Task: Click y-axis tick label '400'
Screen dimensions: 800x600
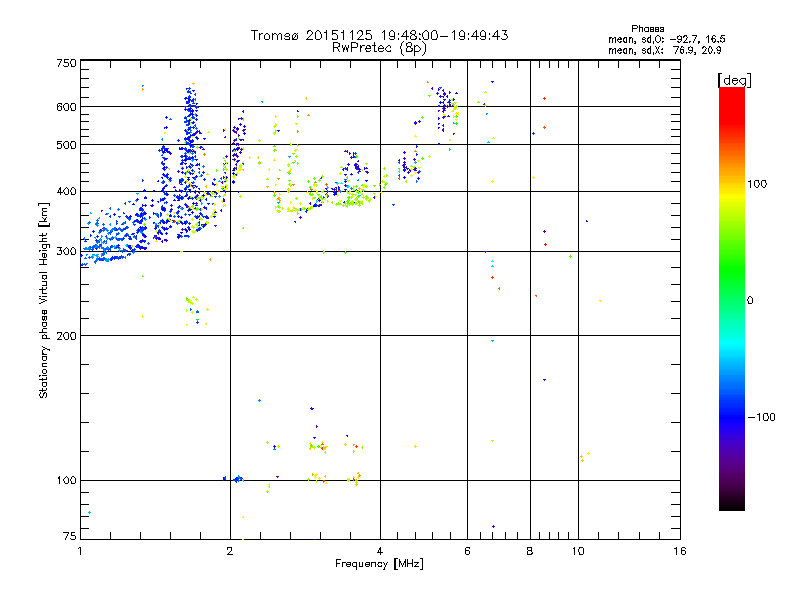Action: [66, 192]
